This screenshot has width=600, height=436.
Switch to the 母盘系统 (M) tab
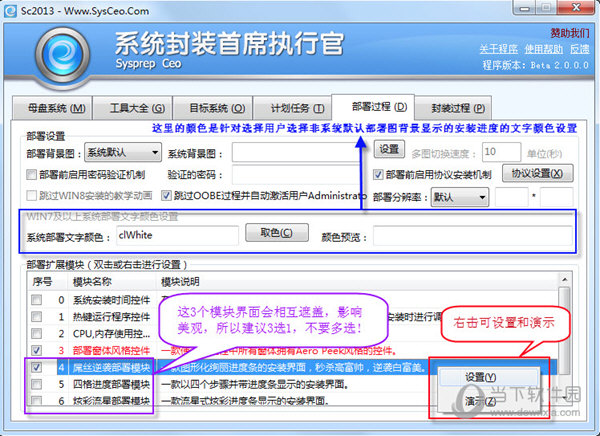pyautogui.click(x=52, y=108)
